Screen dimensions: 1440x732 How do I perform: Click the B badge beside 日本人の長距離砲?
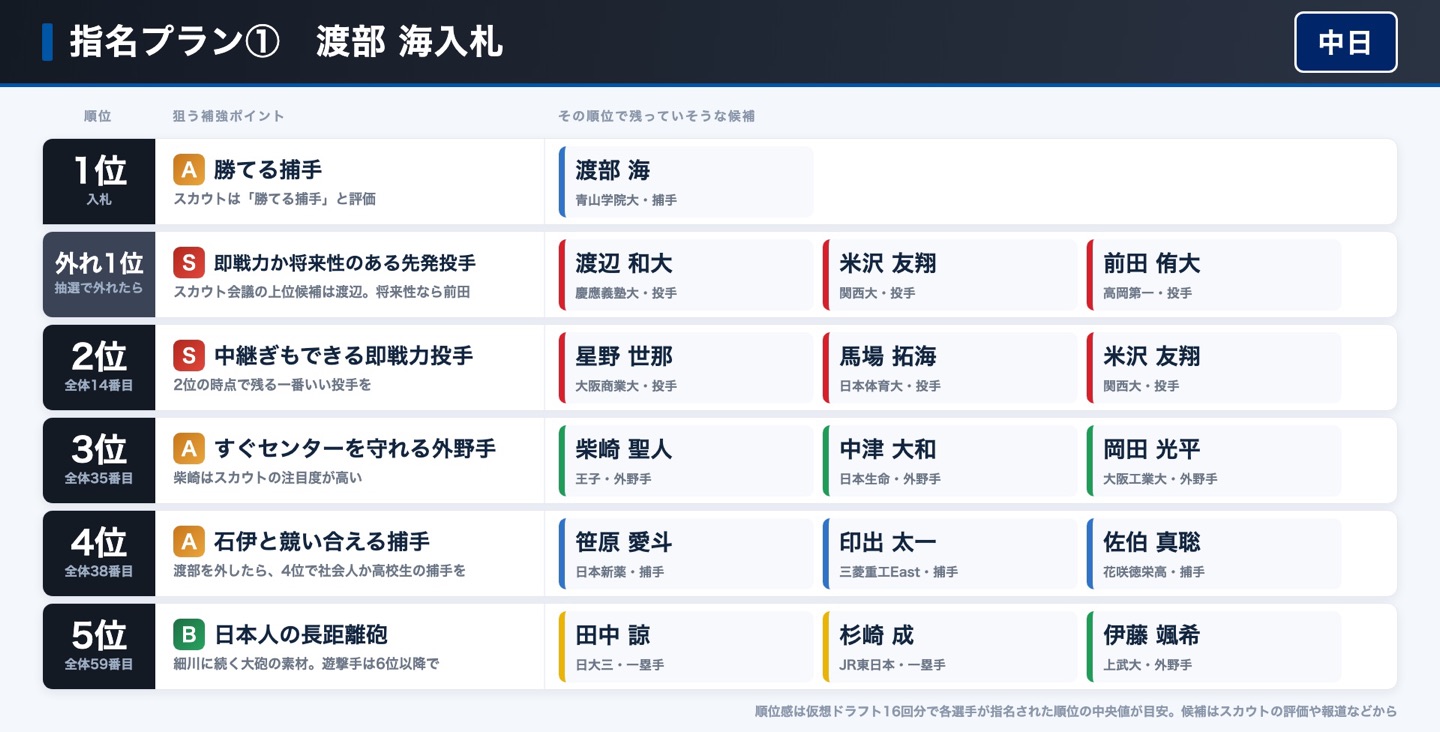click(x=189, y=635)
